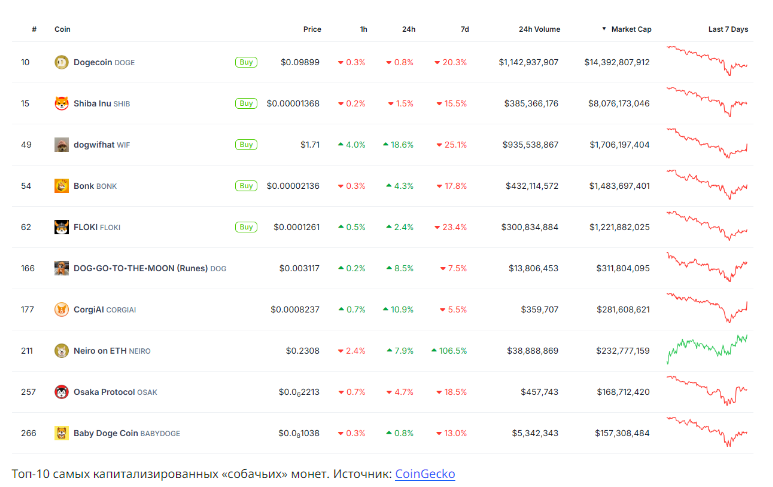
Task: Sort by the Price column header
Action: 312,29
